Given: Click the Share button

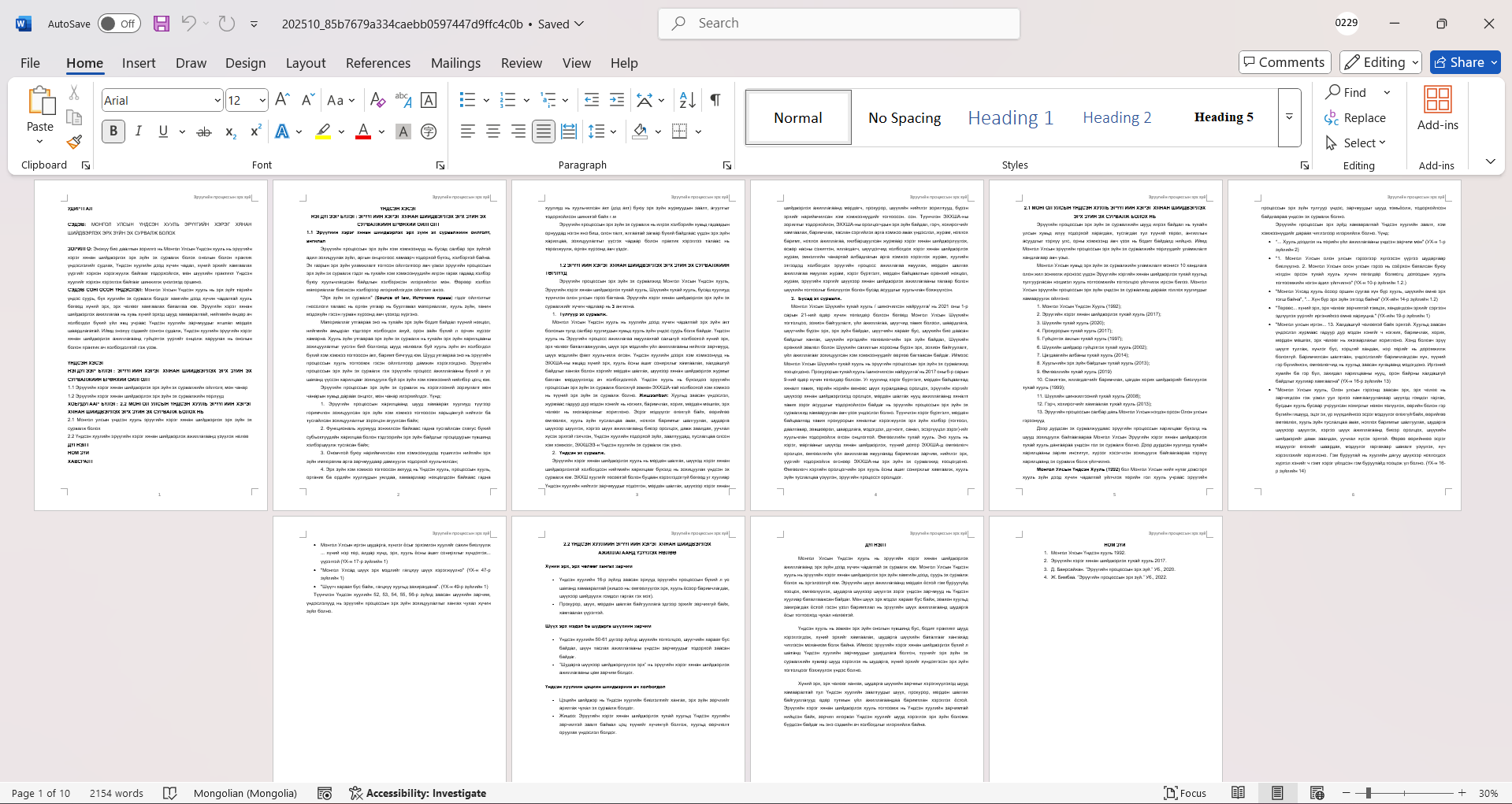Looking at the screenshot, I should click(x=1465, y=62).
